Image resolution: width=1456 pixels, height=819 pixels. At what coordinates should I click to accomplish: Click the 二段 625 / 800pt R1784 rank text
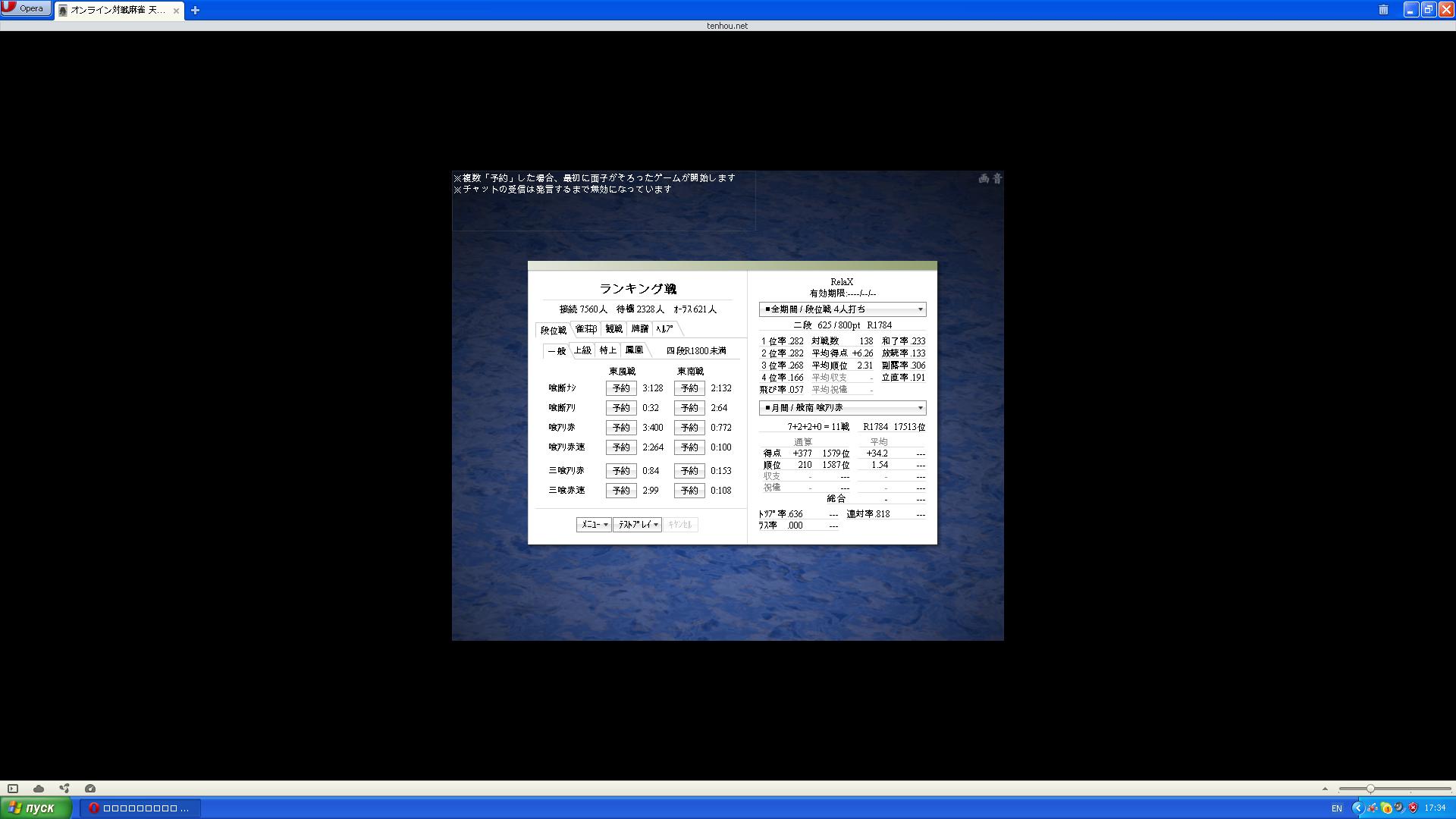[x=843, y=325]
